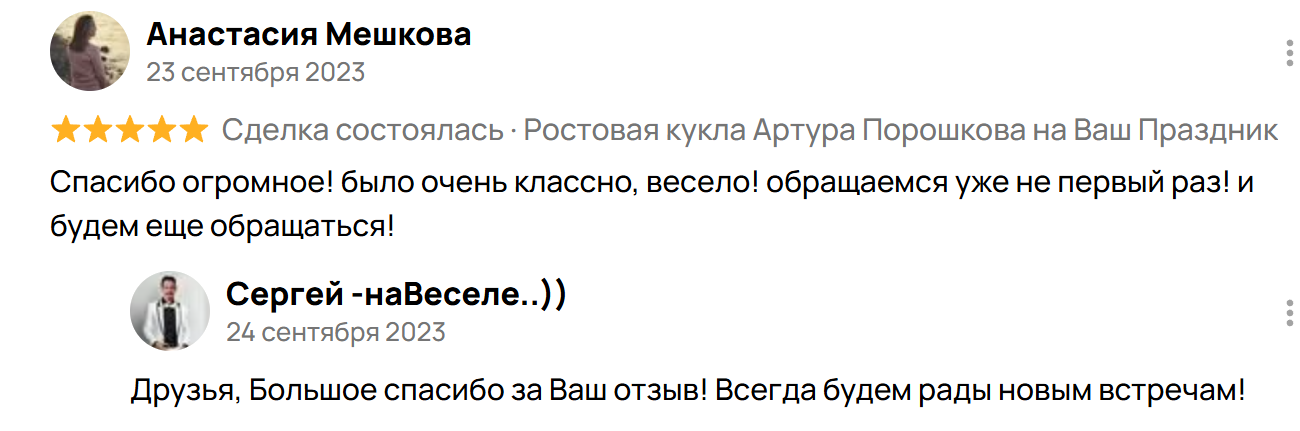The image size is (1300, 431).
Task: Click the replier name Сергей -наВеселе..))
Action: (x=396, y=294)
